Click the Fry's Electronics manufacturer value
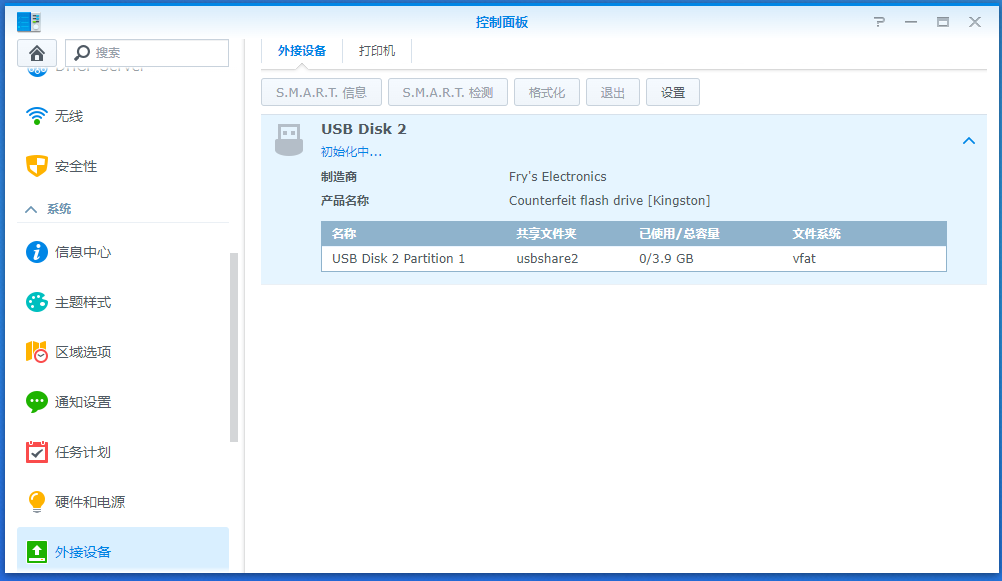Viewport: 1002px width, 581px height. tap(557, 176)
